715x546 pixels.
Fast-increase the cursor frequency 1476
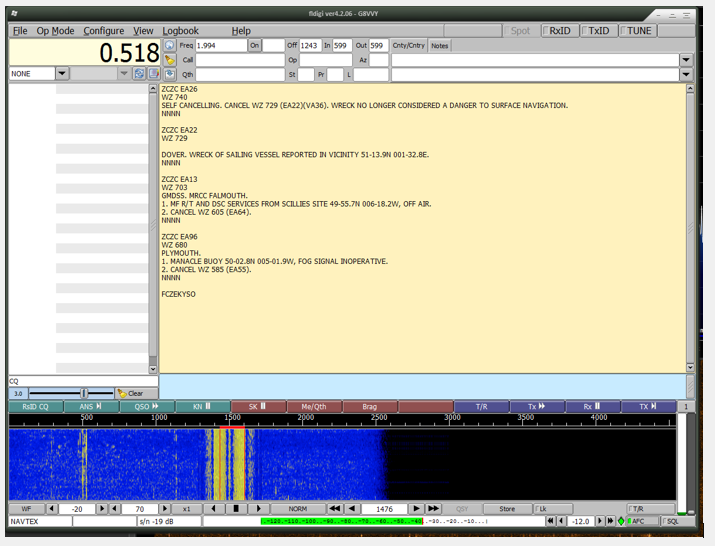[x=433, y=509]
